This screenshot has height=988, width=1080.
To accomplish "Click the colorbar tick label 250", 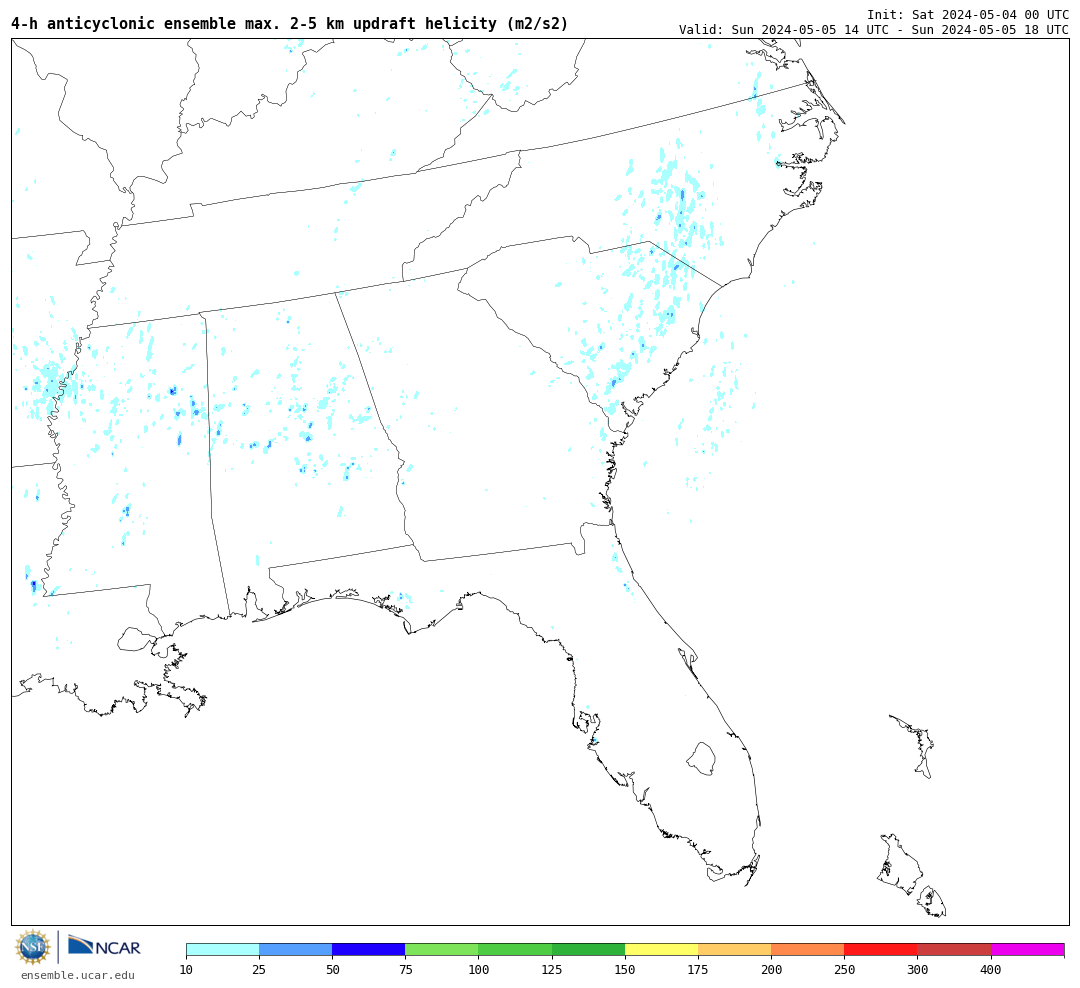I will [x=844, y=969].
